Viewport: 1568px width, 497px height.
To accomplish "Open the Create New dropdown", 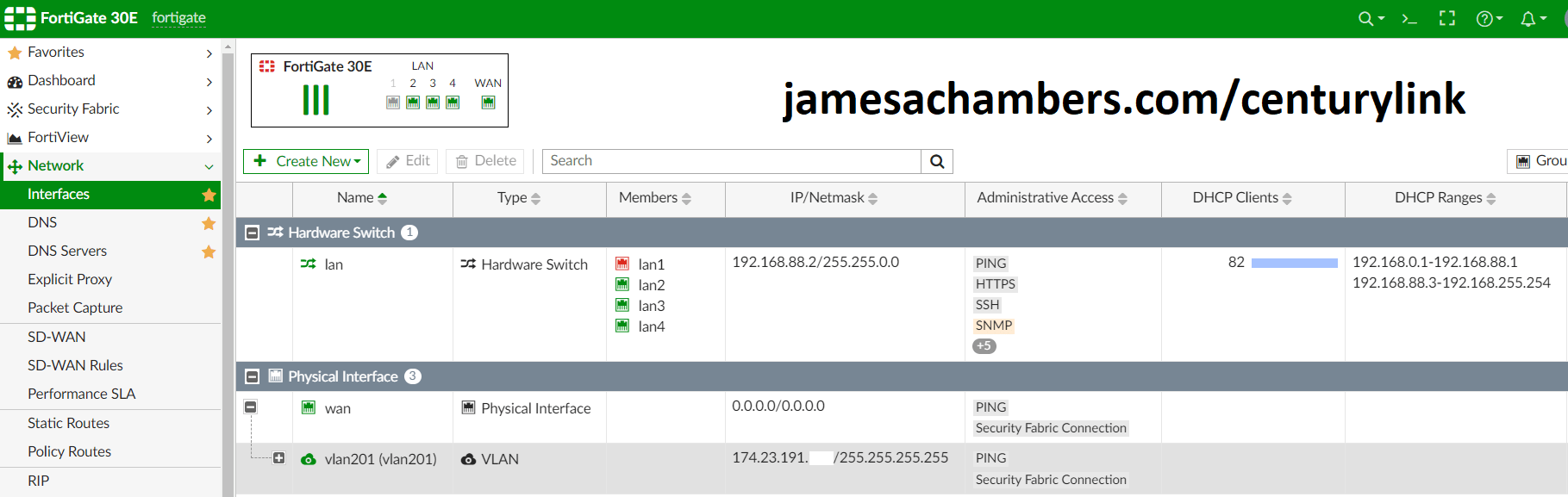I will click(x=306, y=161).
